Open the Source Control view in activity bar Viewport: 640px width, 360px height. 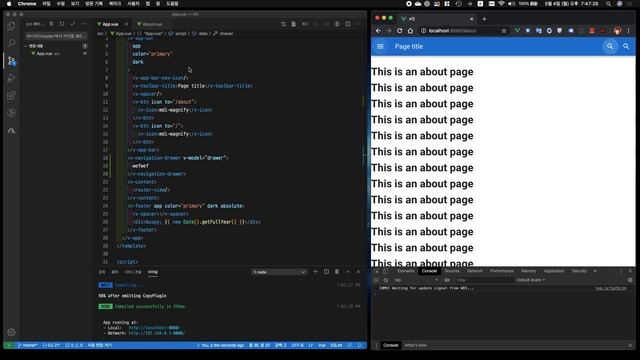[x=11, y=61]
